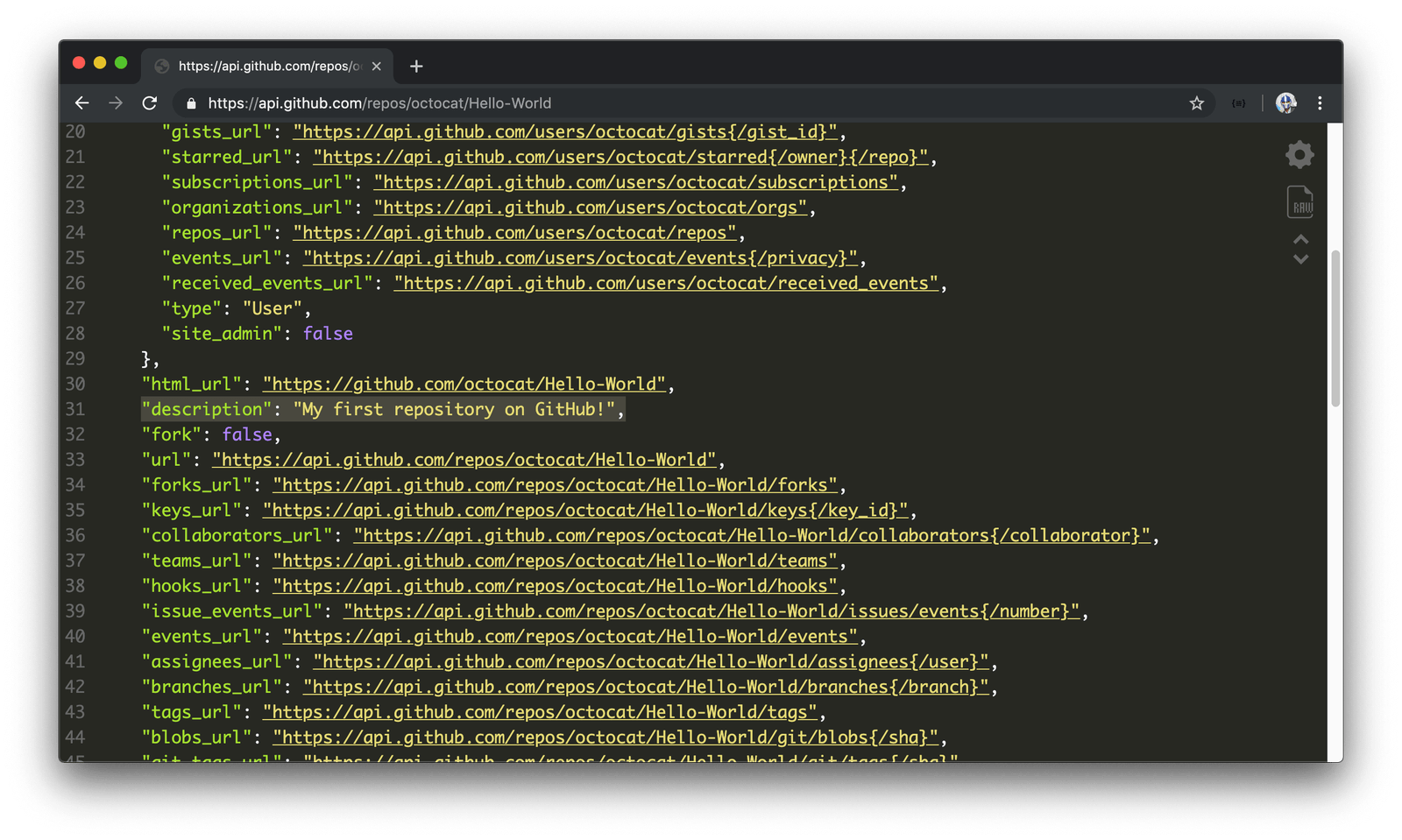Image resolution: width=1402 pixels, height=840 pixels.
Task: Open the repos_url link on line 24
Action: coord(515,233)
